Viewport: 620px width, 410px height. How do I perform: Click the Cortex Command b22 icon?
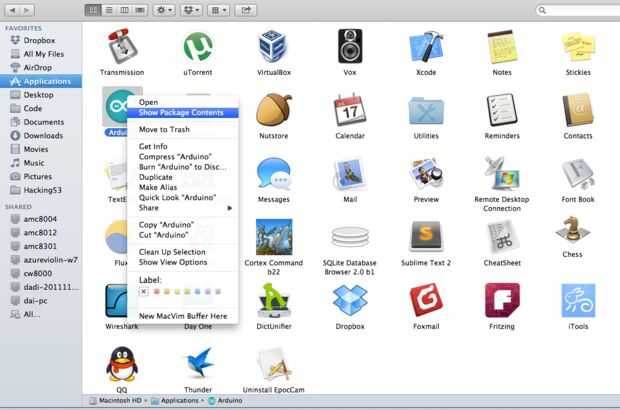274,236
